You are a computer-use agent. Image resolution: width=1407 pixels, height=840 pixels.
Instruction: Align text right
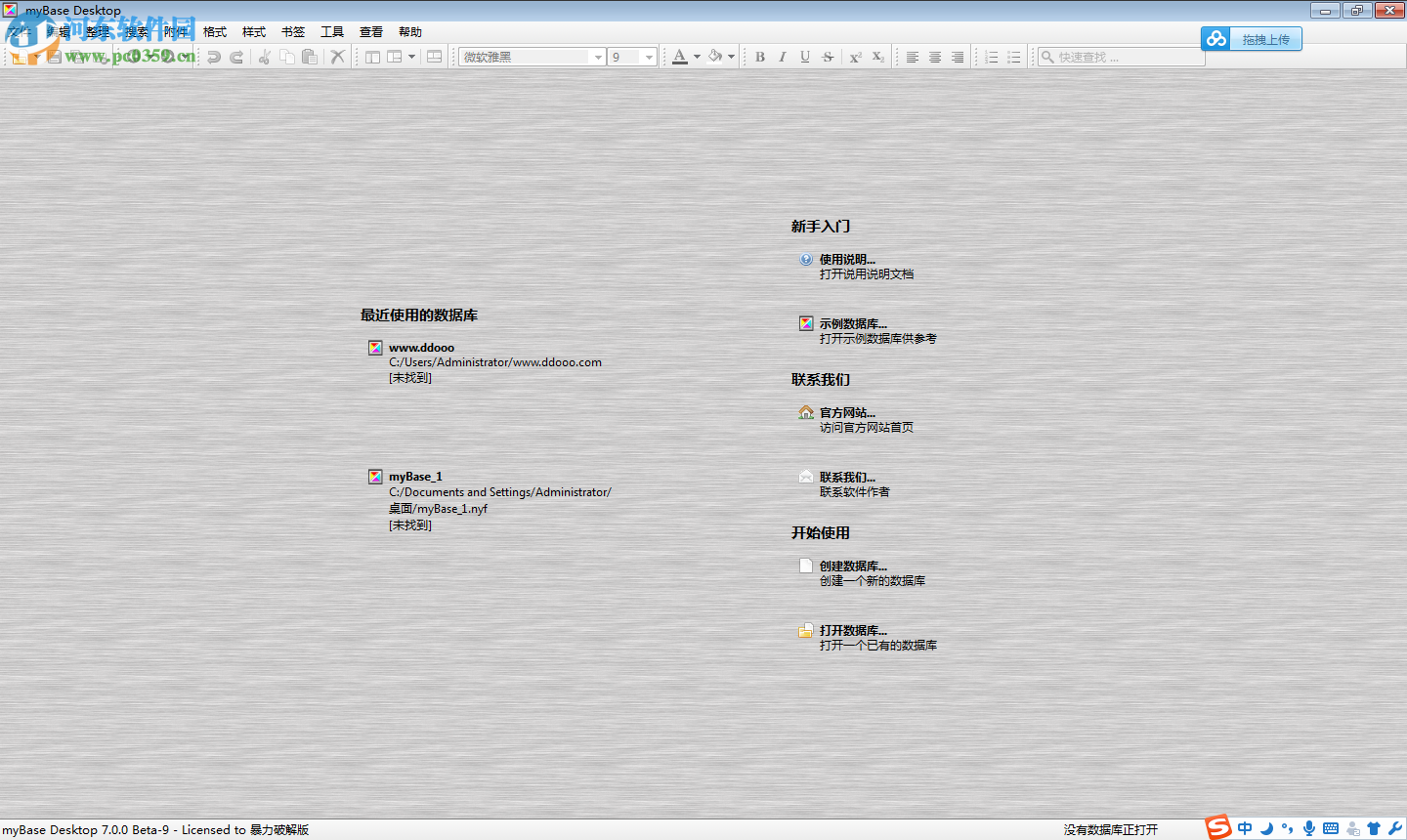[x=958, y=57]
